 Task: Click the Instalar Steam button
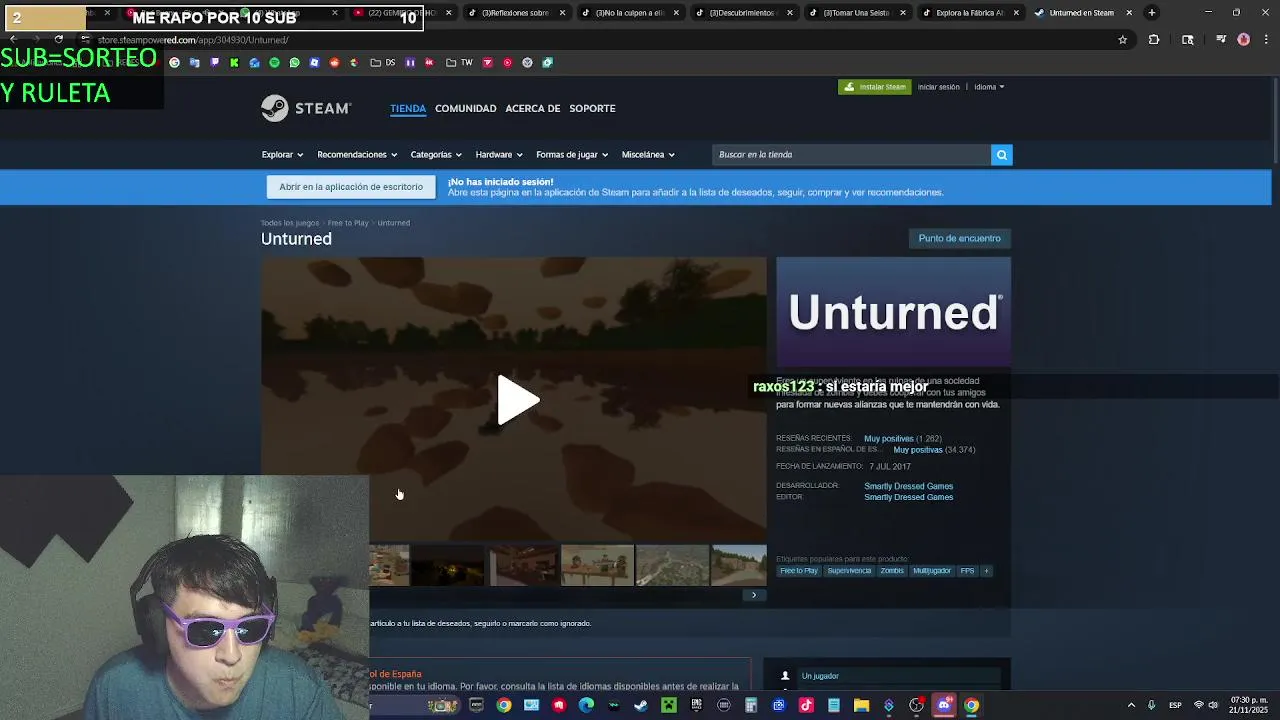click(x=875, y=87)
